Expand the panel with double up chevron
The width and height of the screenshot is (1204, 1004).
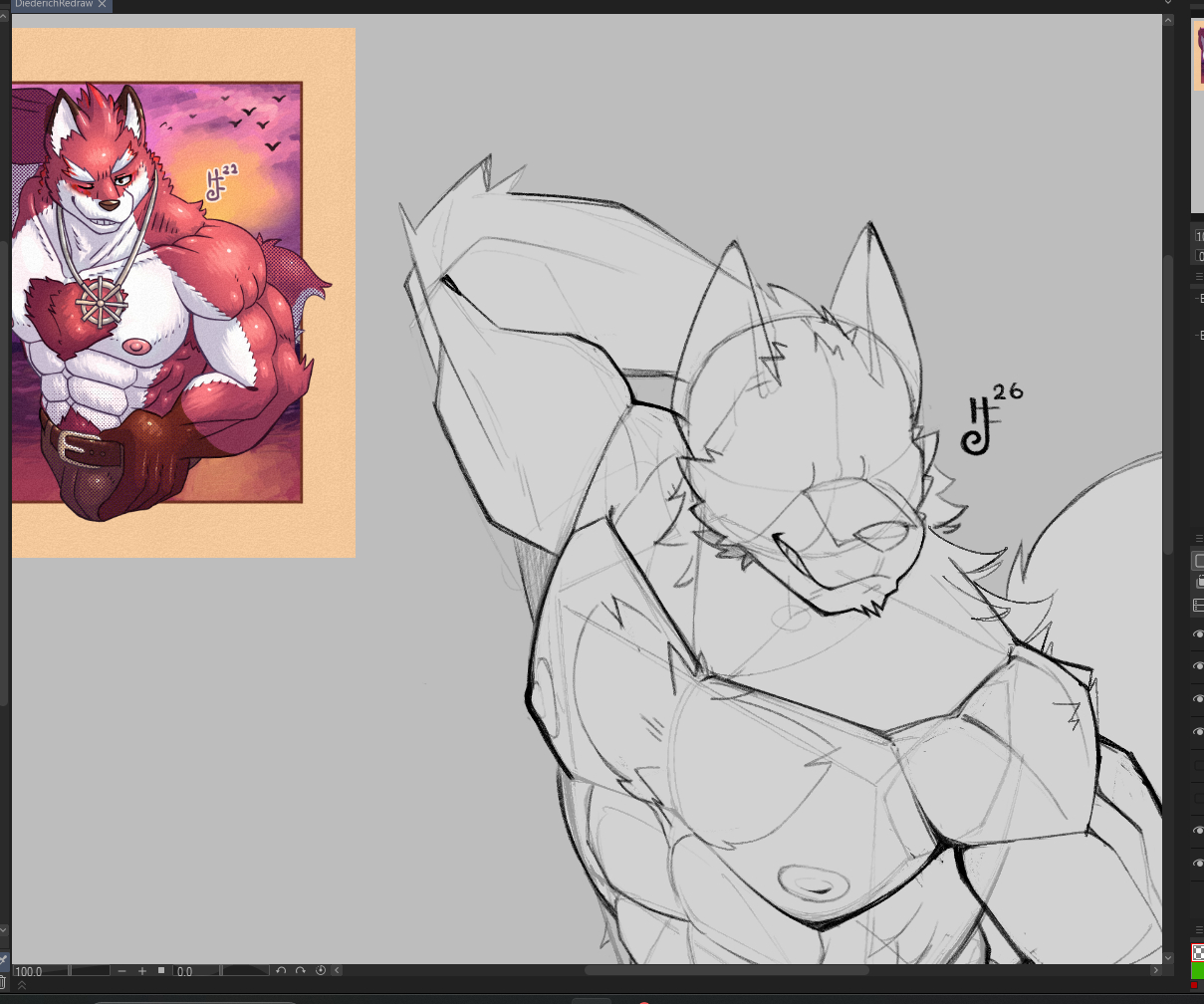pos(22,985)
